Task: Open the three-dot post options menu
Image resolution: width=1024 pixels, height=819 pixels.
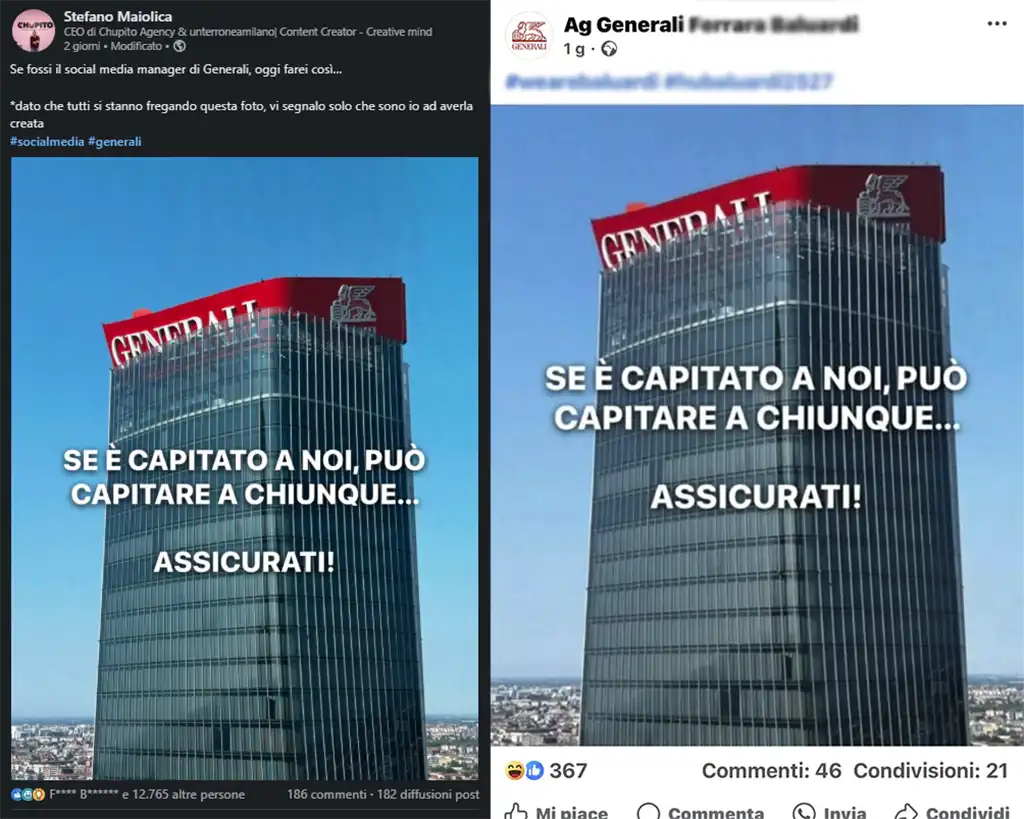Action: pos(997,24)
